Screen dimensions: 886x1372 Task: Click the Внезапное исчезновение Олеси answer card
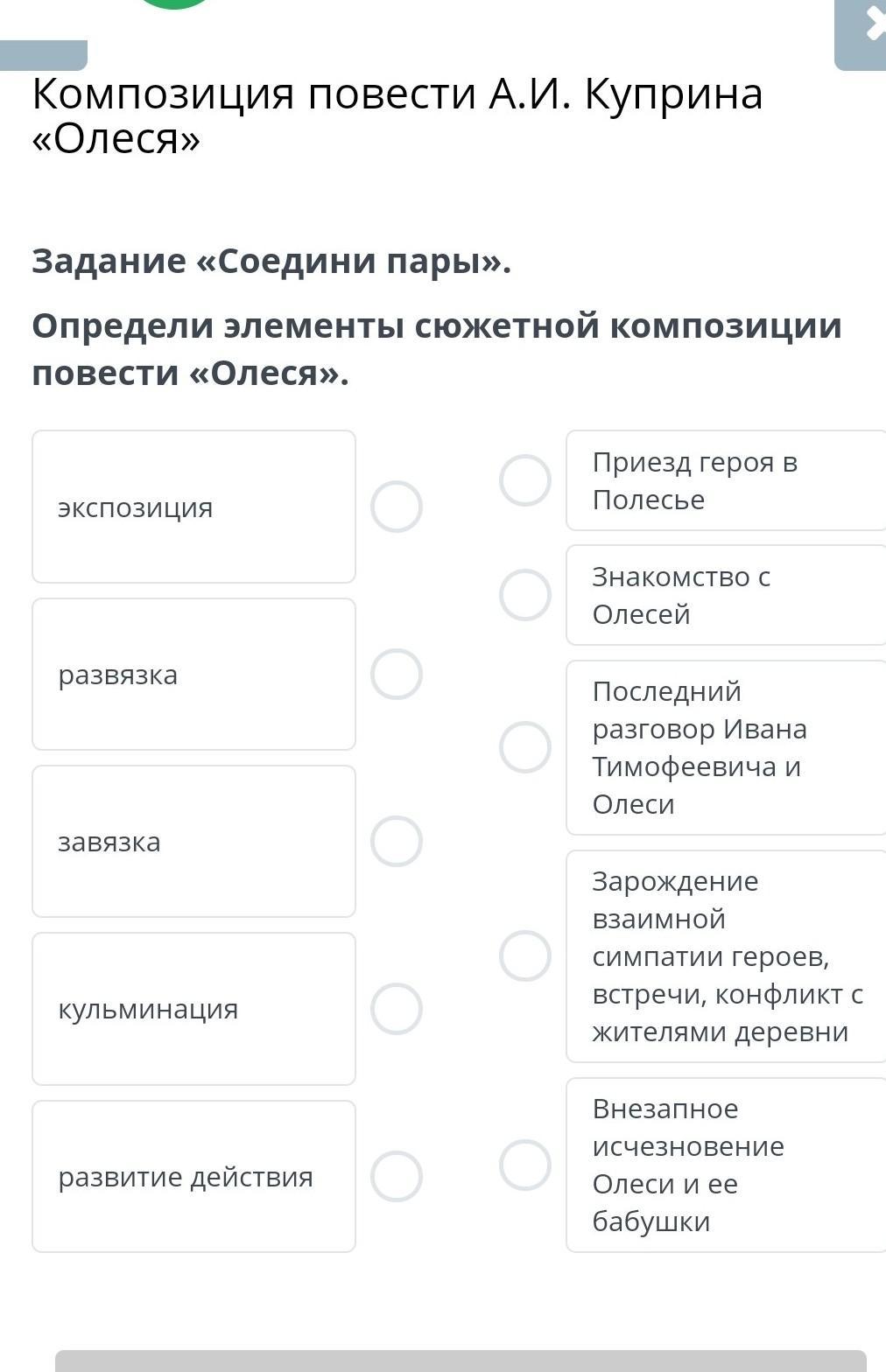726,1165
